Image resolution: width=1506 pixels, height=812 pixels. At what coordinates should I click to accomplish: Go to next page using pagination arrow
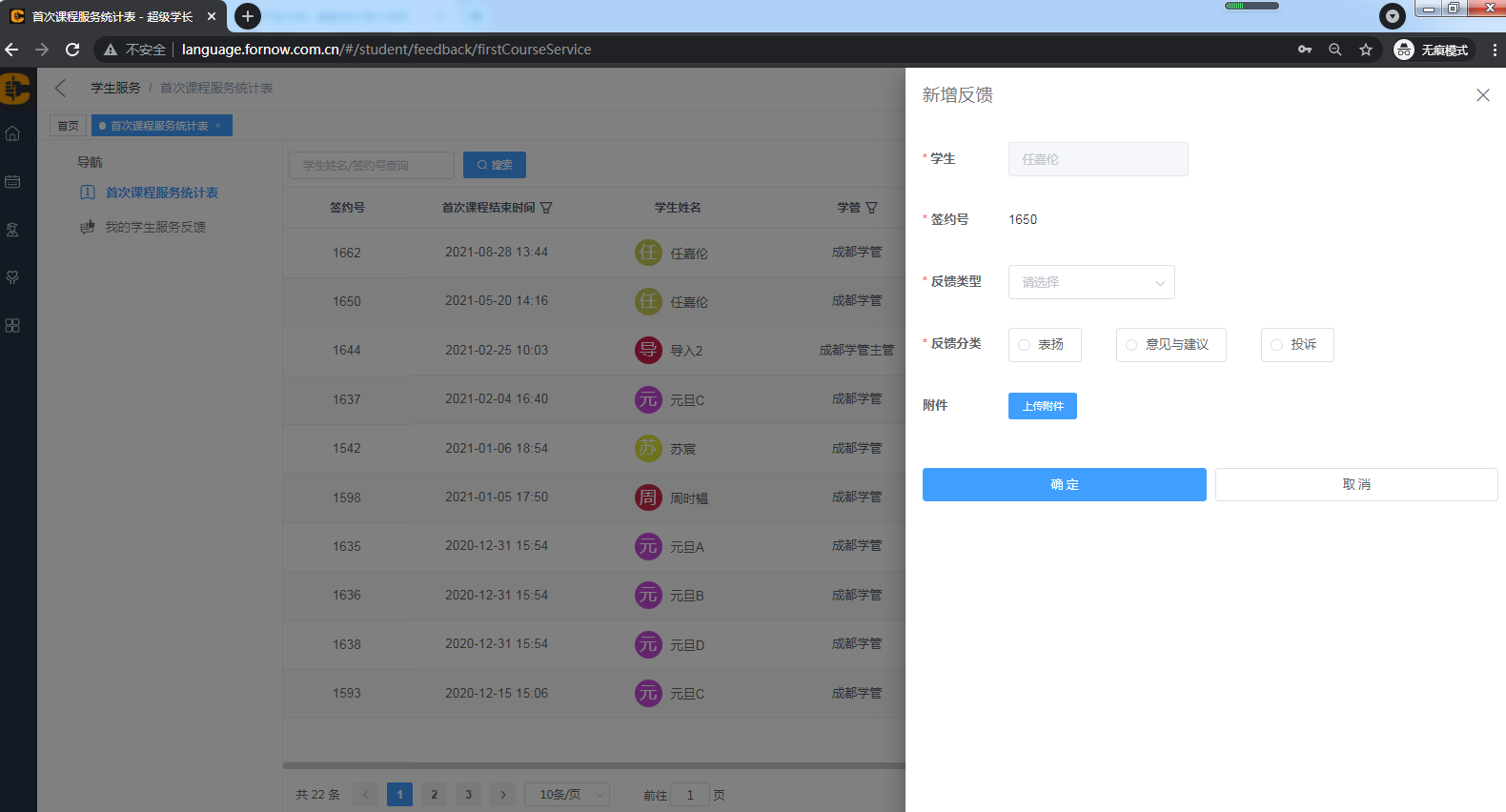(503, 795)
